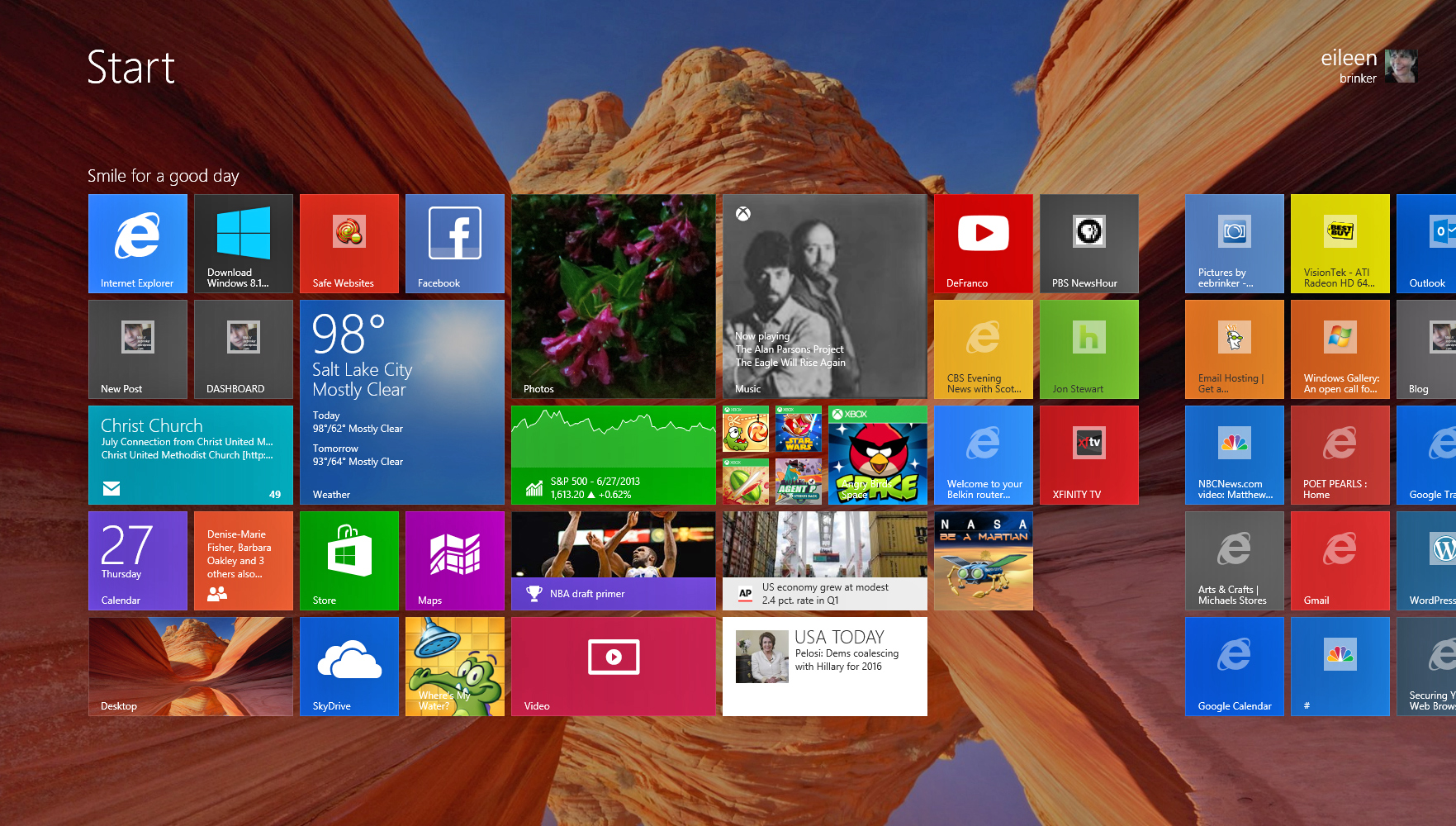The height and width of the screenshot is (826, 1456).
Task: View the NBA draft primer in Sports
Action: pyautogui.click(x=613, y=560)
